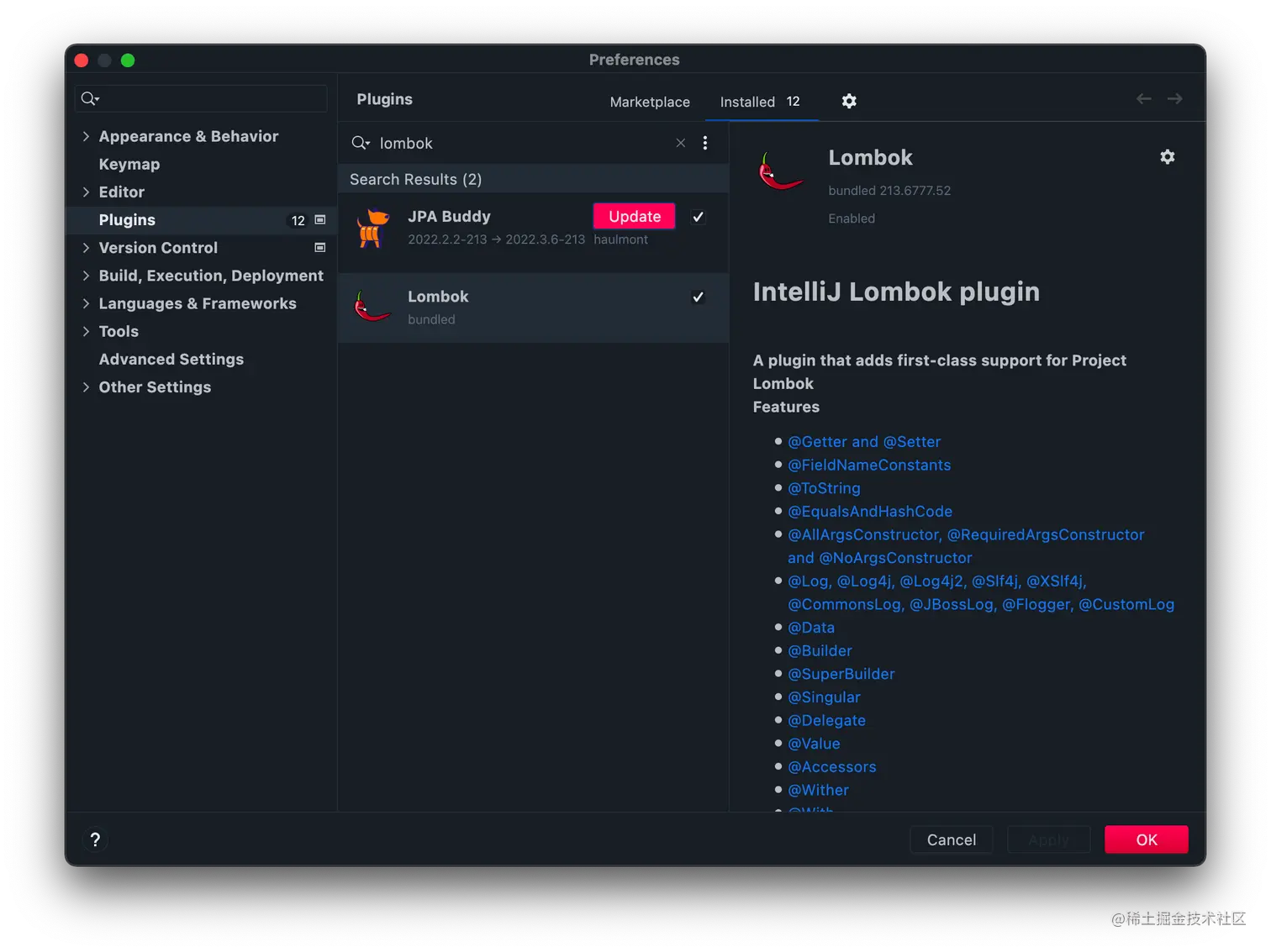Open the @Value link
Viewport: 1271px width, 952px height.
(x=814, y=744)
